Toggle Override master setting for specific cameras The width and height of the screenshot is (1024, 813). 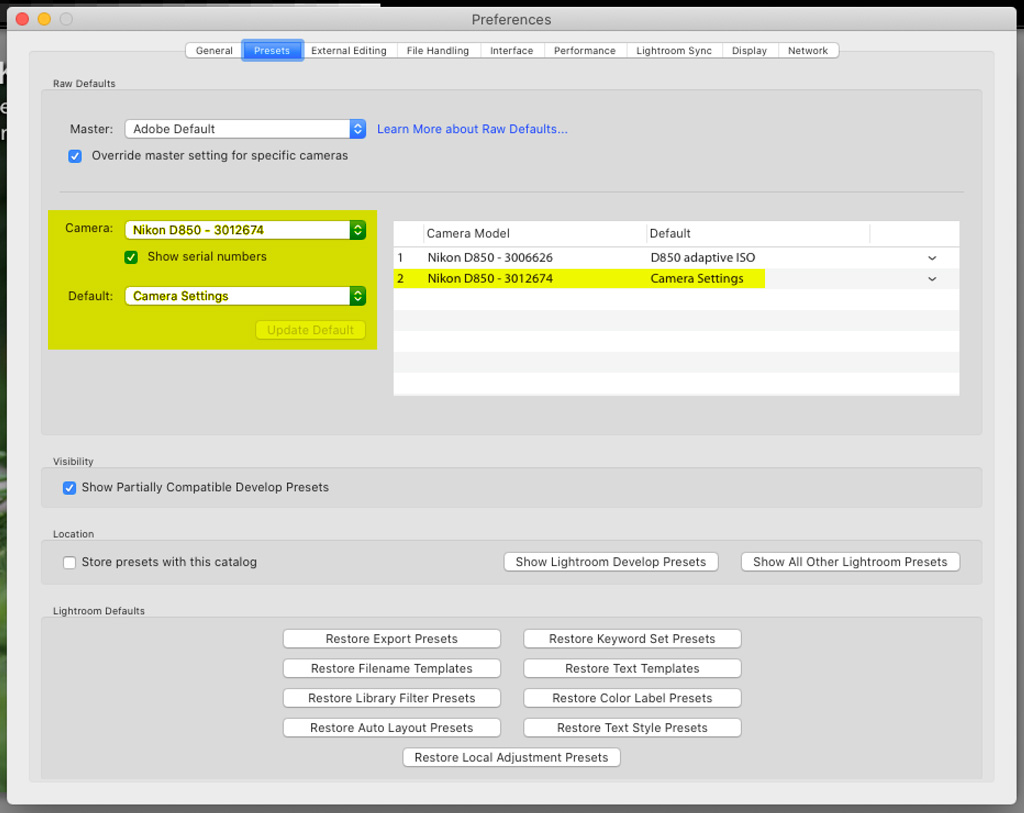click(x=75, y=156)
